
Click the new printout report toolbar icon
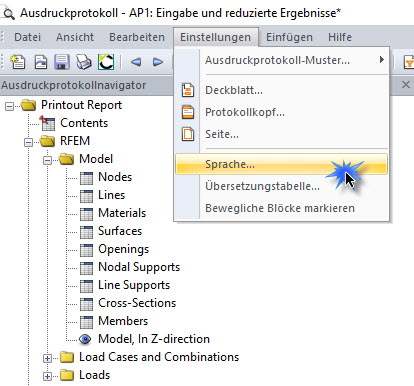(18, 62)
